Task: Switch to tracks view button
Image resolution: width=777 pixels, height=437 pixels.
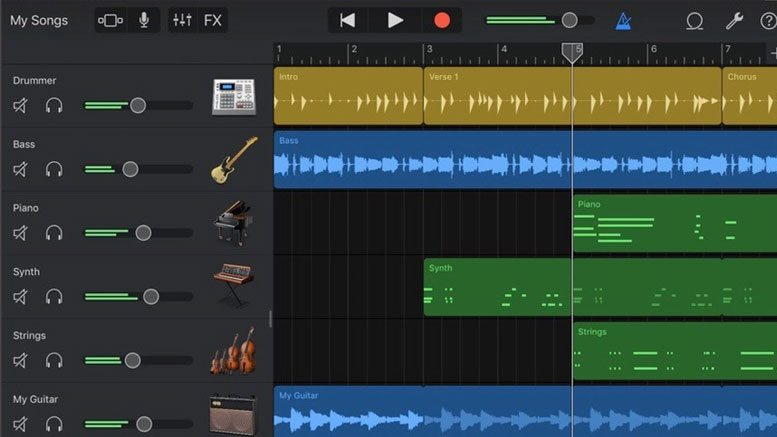Action: coord(111,20)
